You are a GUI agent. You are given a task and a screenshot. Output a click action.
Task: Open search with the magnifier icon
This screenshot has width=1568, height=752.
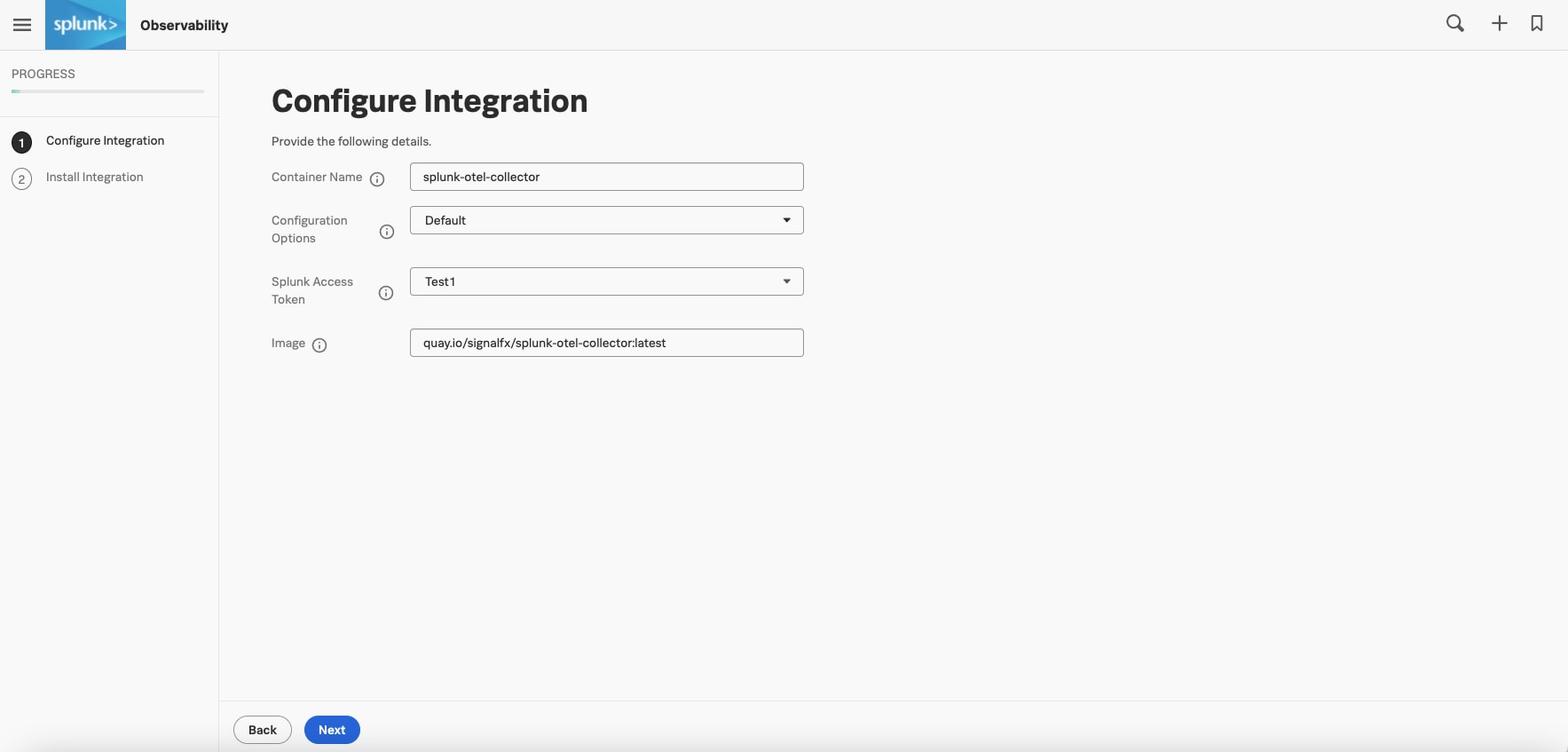[x=1455, y=24]
